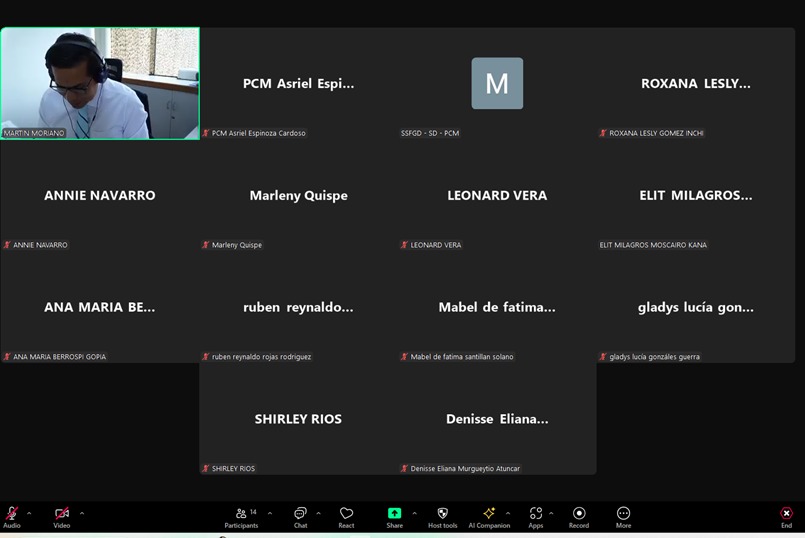This screenshot has height=538, width=805.
Task: Expand the arrow beside Participants
Action: coord(269,513)
